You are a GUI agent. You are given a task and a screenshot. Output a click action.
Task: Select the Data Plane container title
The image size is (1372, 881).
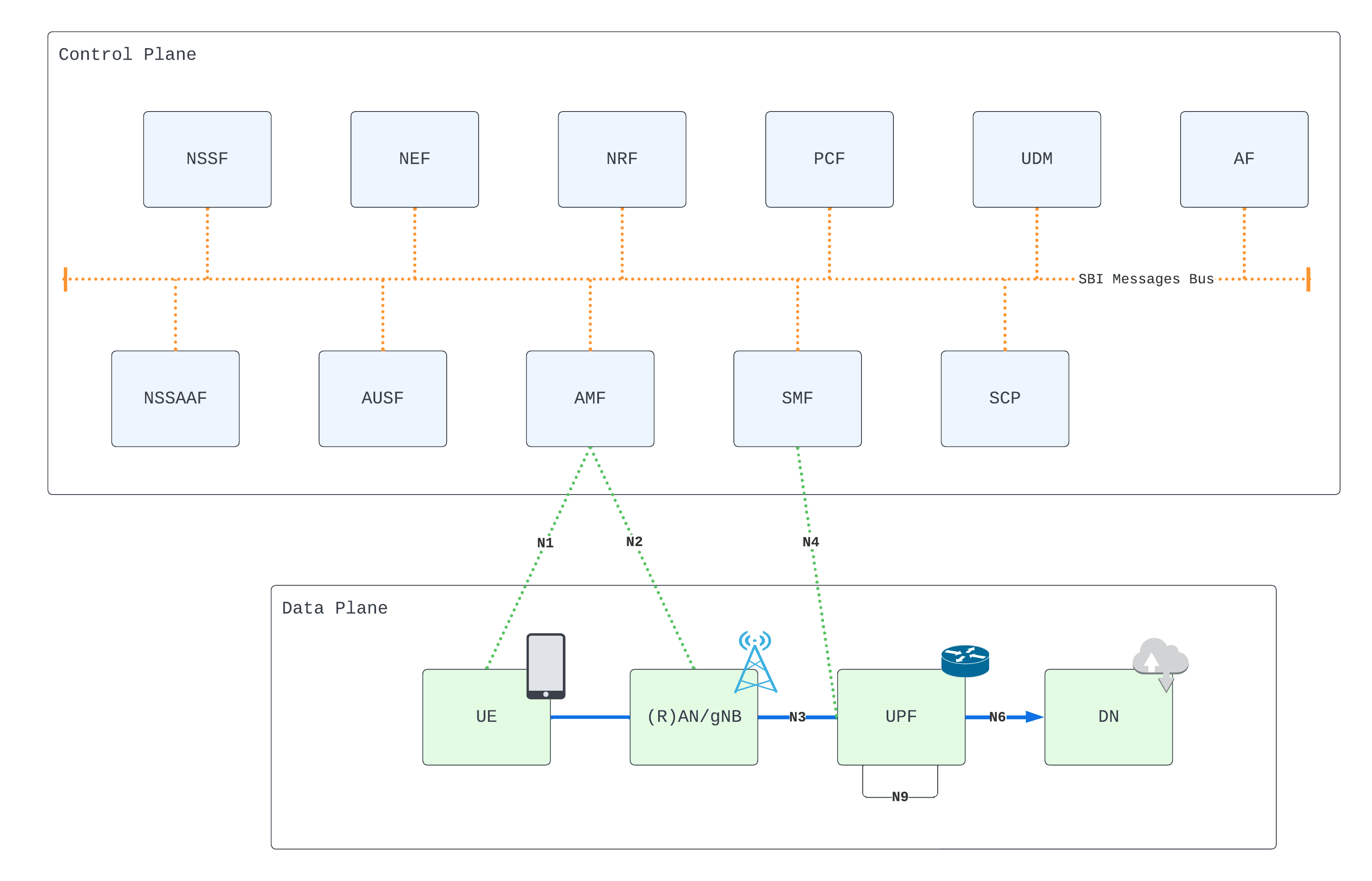334,608
